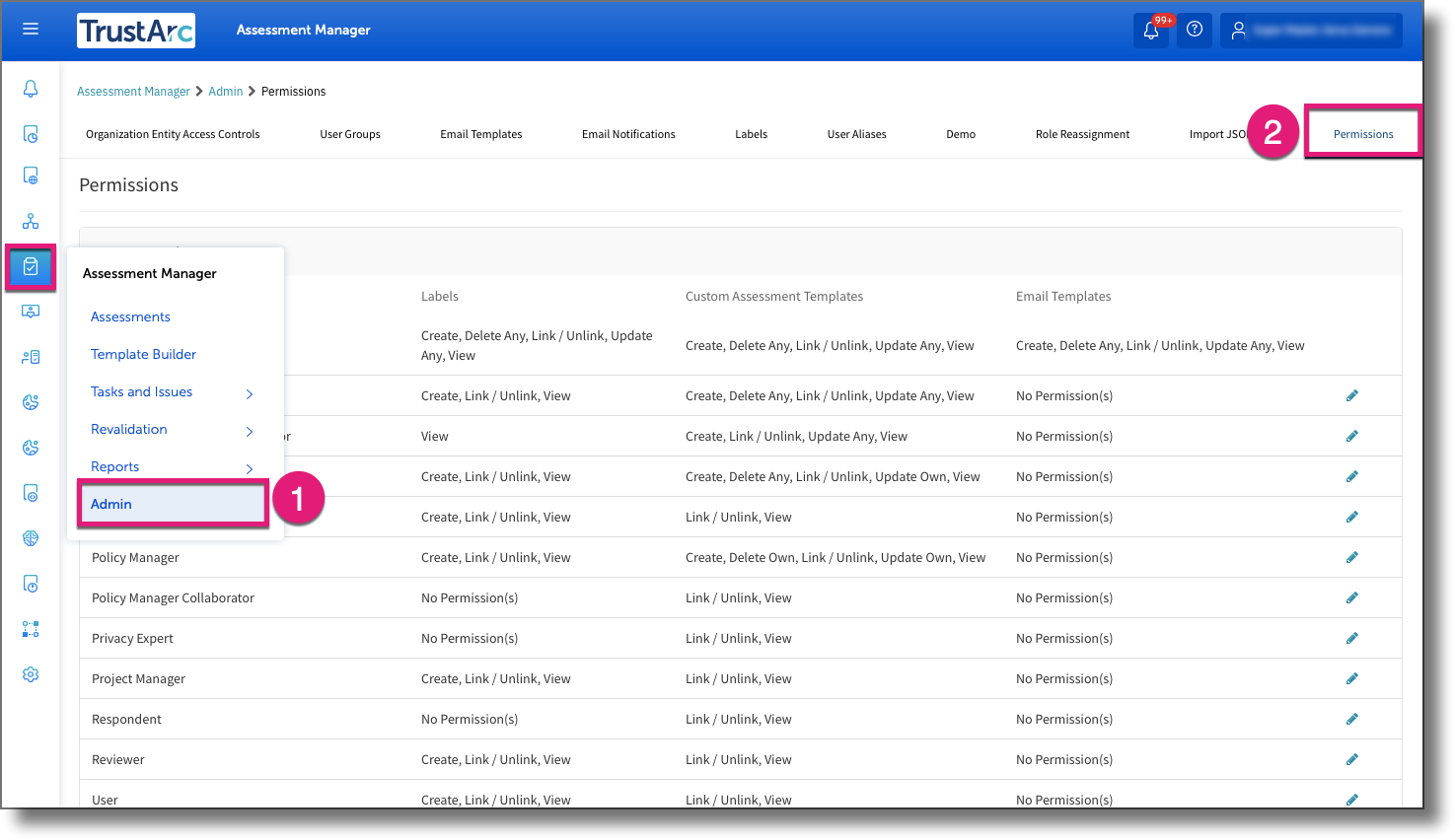Open the User Groups tab
Viewport: 1455px width, 840px height.
click(x=349, y=133)
